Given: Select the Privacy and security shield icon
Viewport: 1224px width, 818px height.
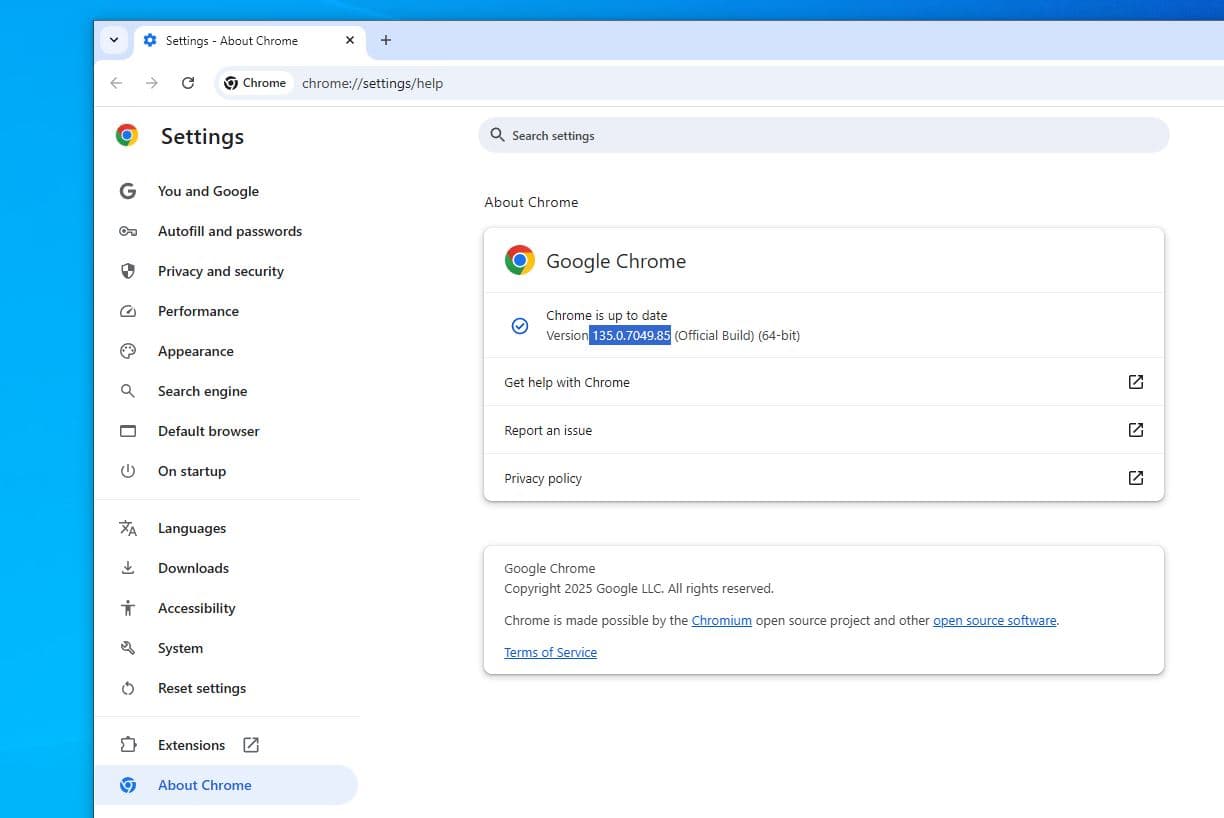Looking at the screenshot, I should pyautogui.click(x=128, y=271).
